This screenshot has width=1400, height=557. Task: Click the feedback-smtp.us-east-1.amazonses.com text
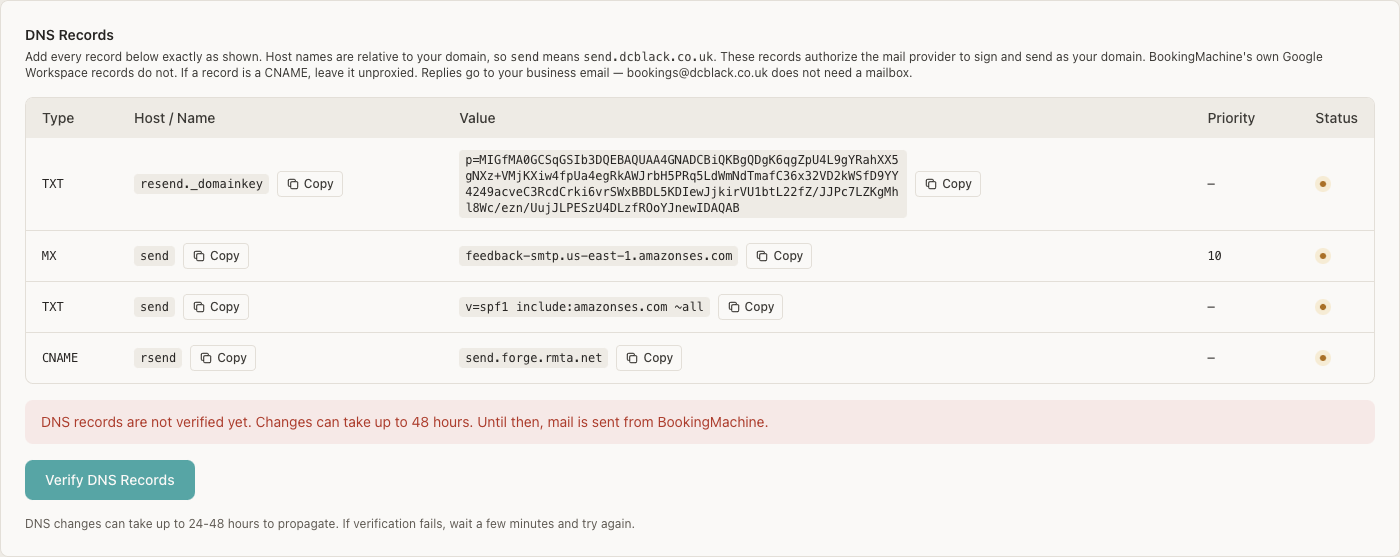point(599,256)
